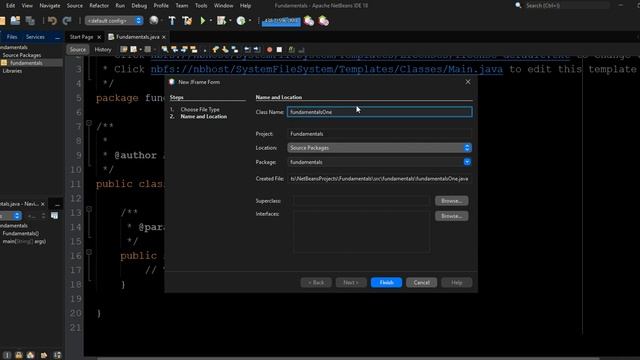
Task: Click the Debug Project icon
Action: tap(221, 20)
